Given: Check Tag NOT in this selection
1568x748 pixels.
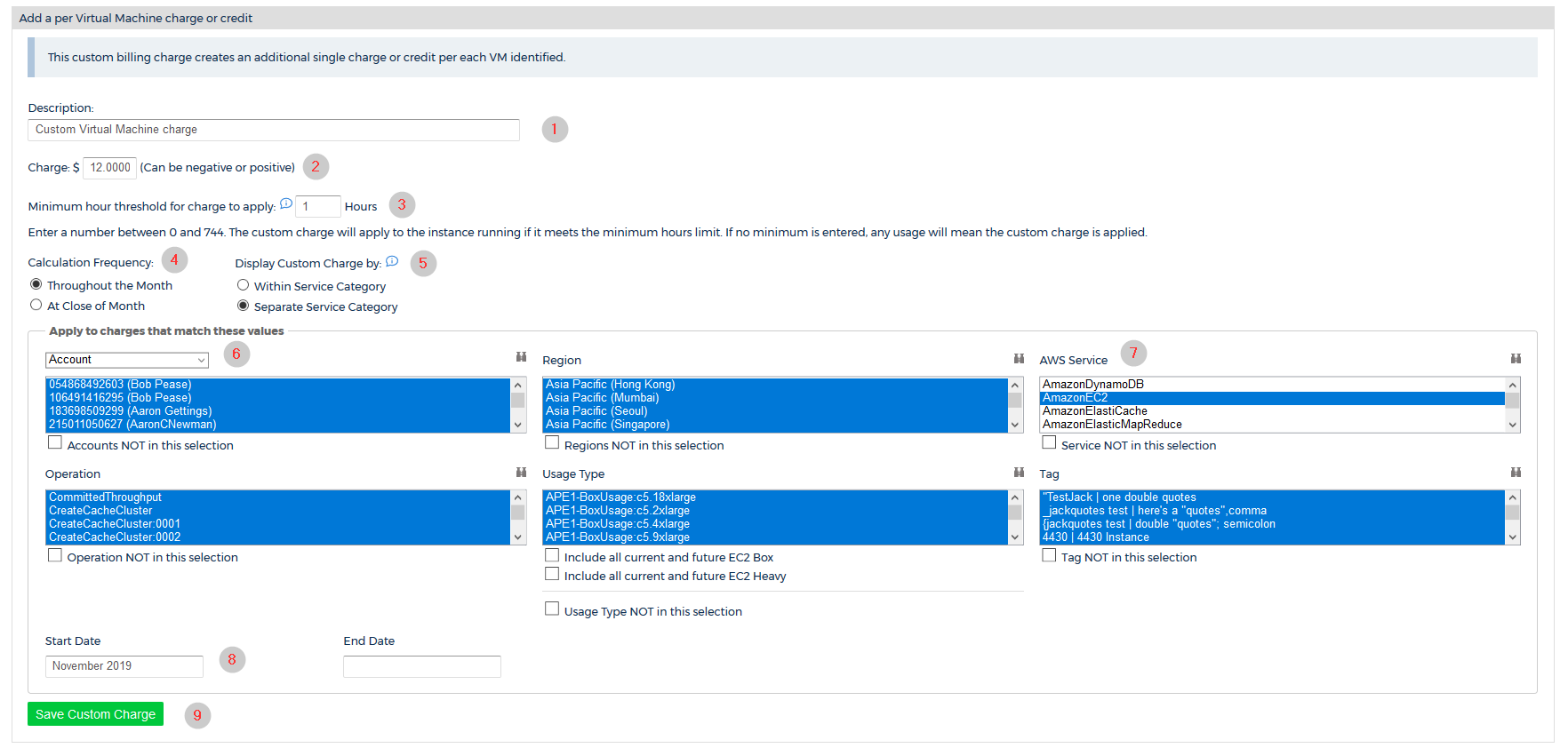Looking at the screenshot, I should [1049, 555].
